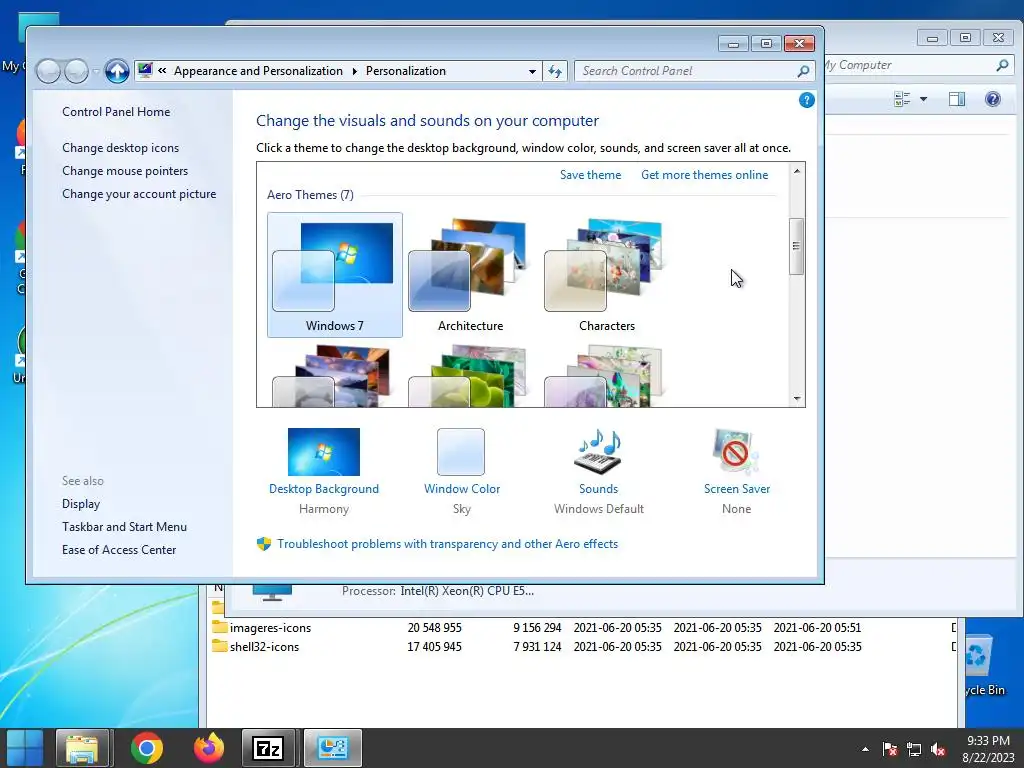Click help icon in background Computer window
1024x768 pixels.
click(993, 99)
